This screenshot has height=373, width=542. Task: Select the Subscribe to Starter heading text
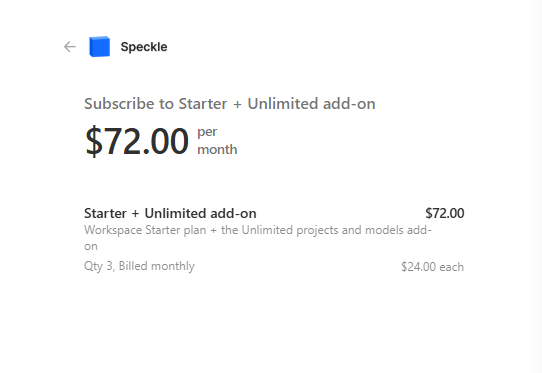(x=230, y=104)
